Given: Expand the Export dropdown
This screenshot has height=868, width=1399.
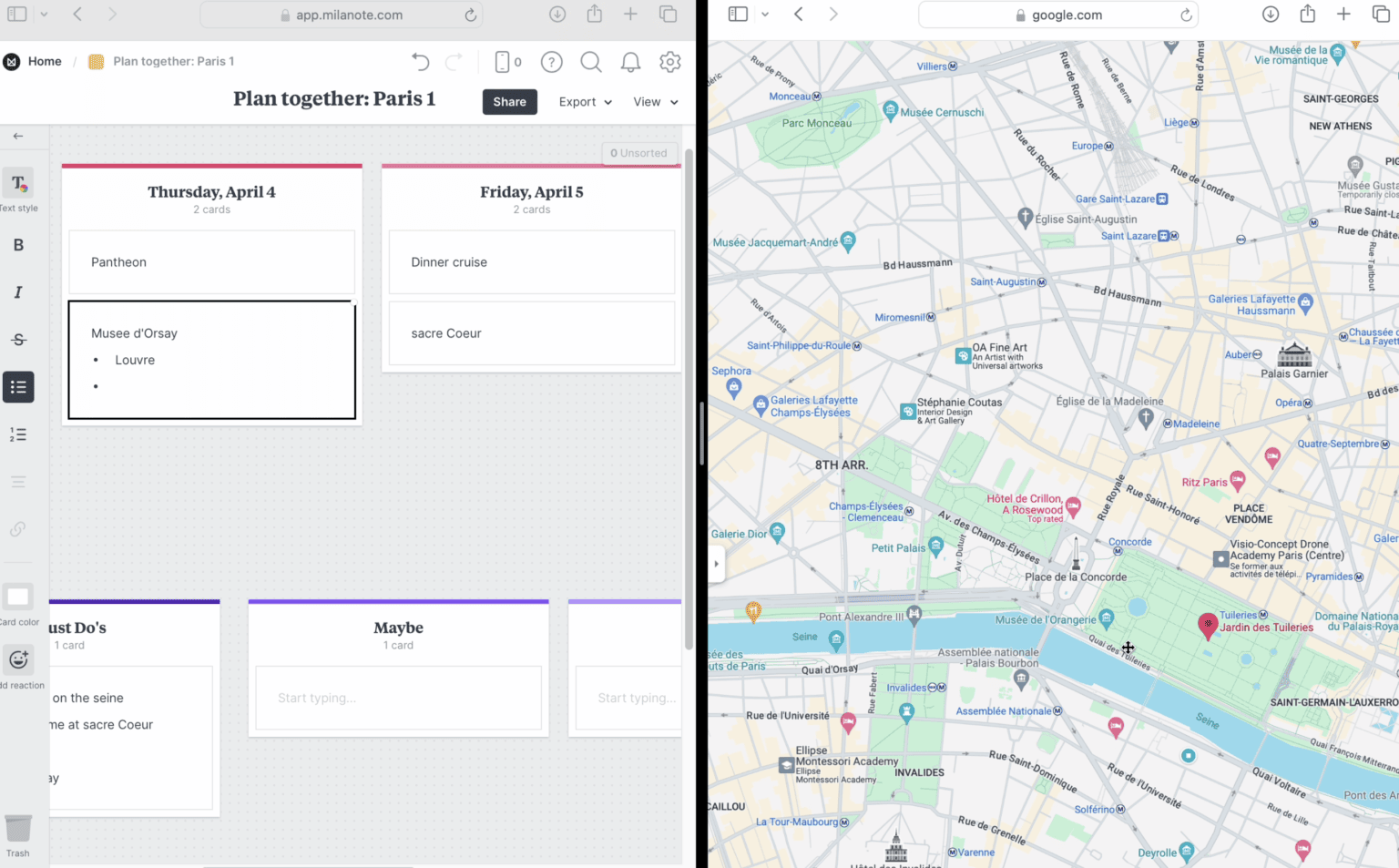Looking at the screenshot, I should tap(586, 102).
